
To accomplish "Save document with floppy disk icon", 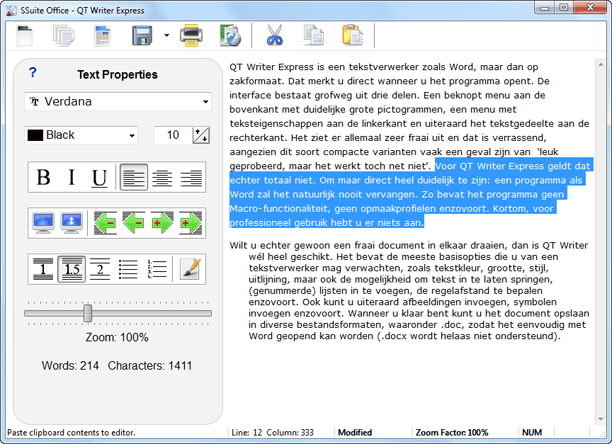I will point(142,36).
